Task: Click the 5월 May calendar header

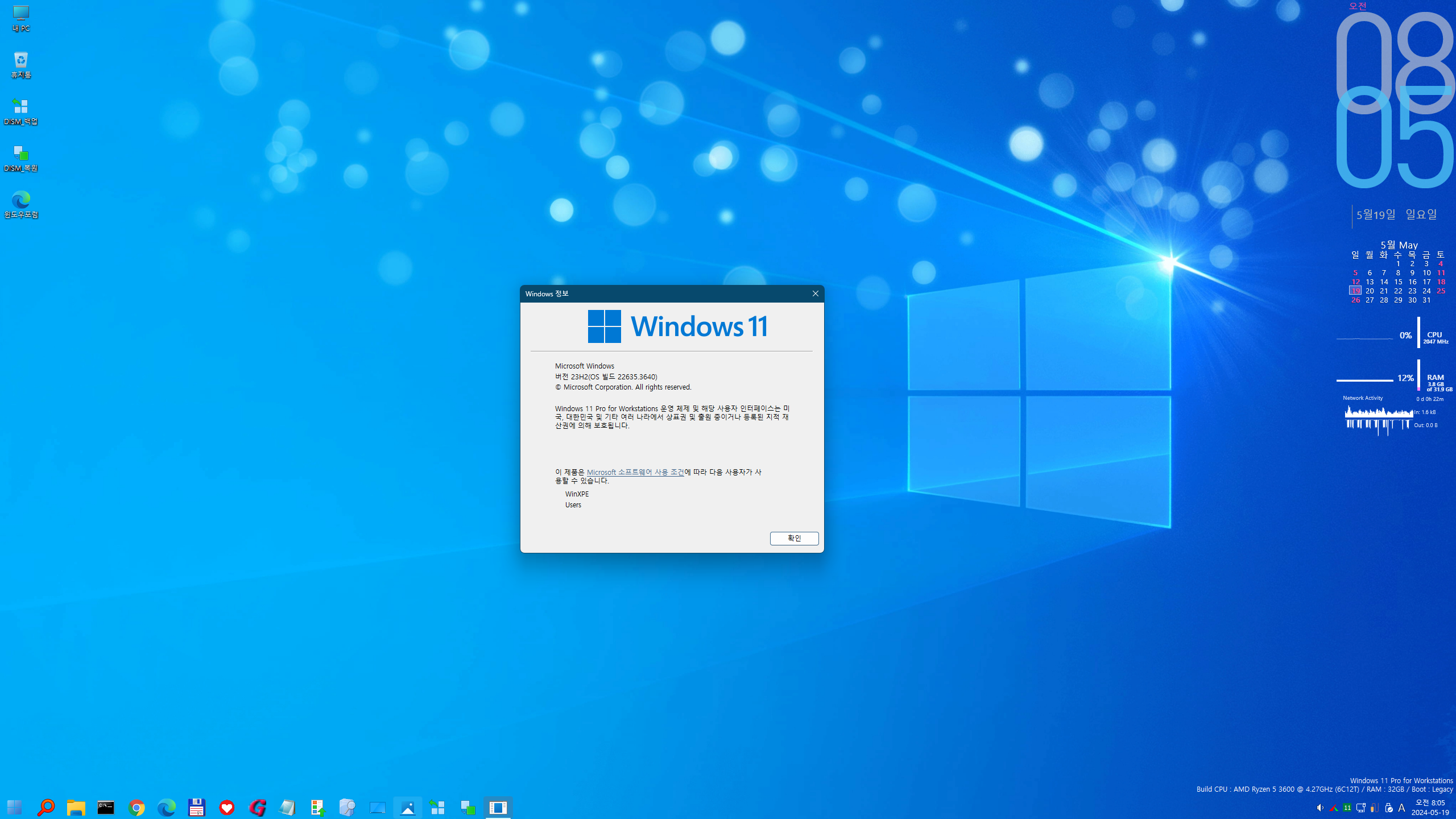Action: (x=1399, y=245)
